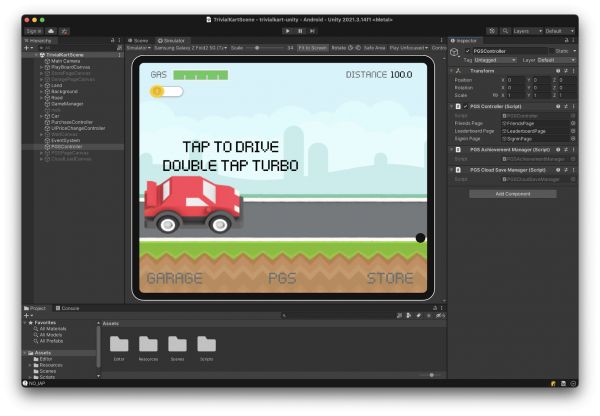
Task: Toggle the Static checkbox label
Action: [562, 51]
